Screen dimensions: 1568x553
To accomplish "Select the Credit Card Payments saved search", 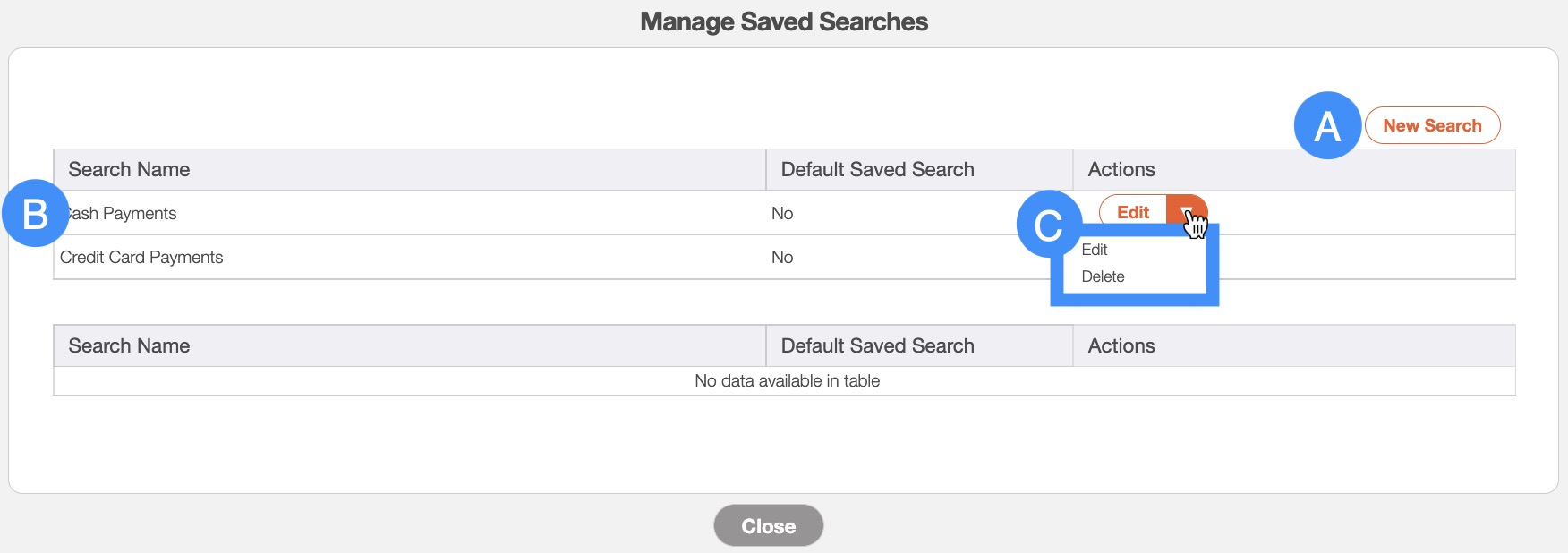I will [x=141, y=258].
